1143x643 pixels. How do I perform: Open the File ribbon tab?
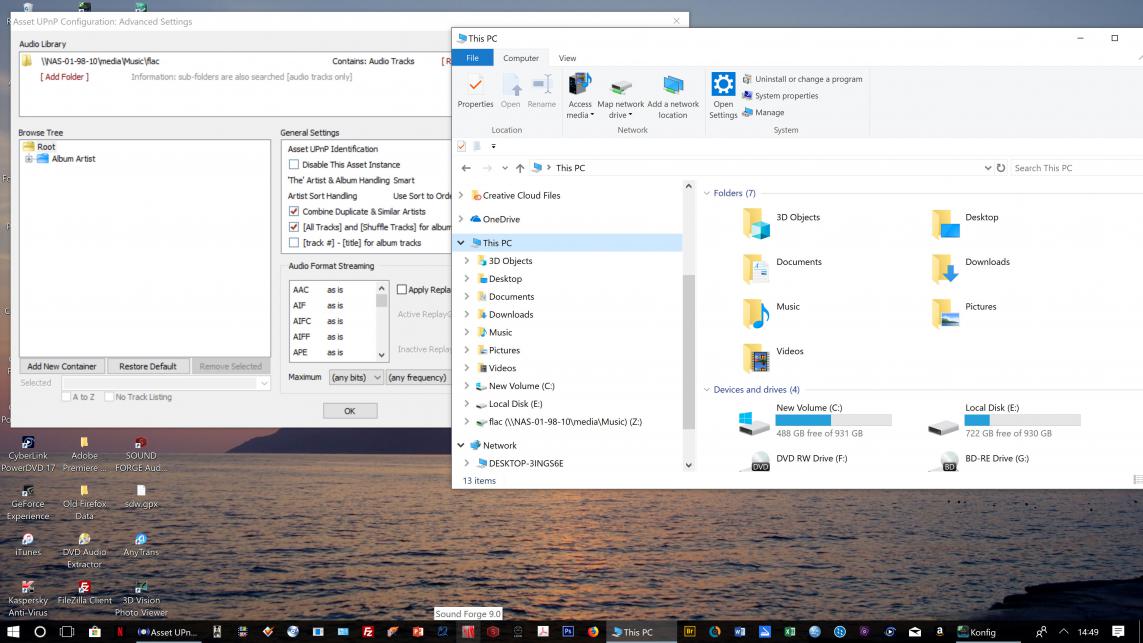coord(472,58)
